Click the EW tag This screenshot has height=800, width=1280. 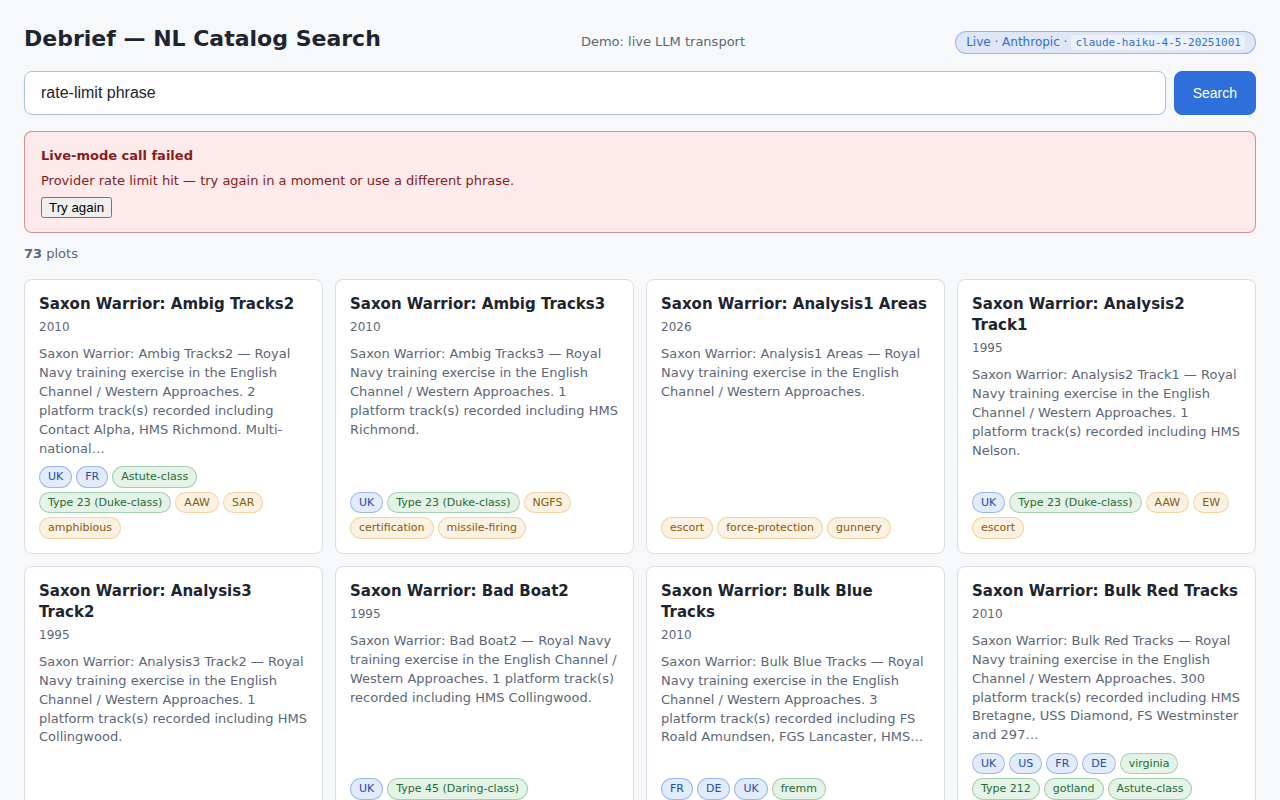tap(1210, 502)
